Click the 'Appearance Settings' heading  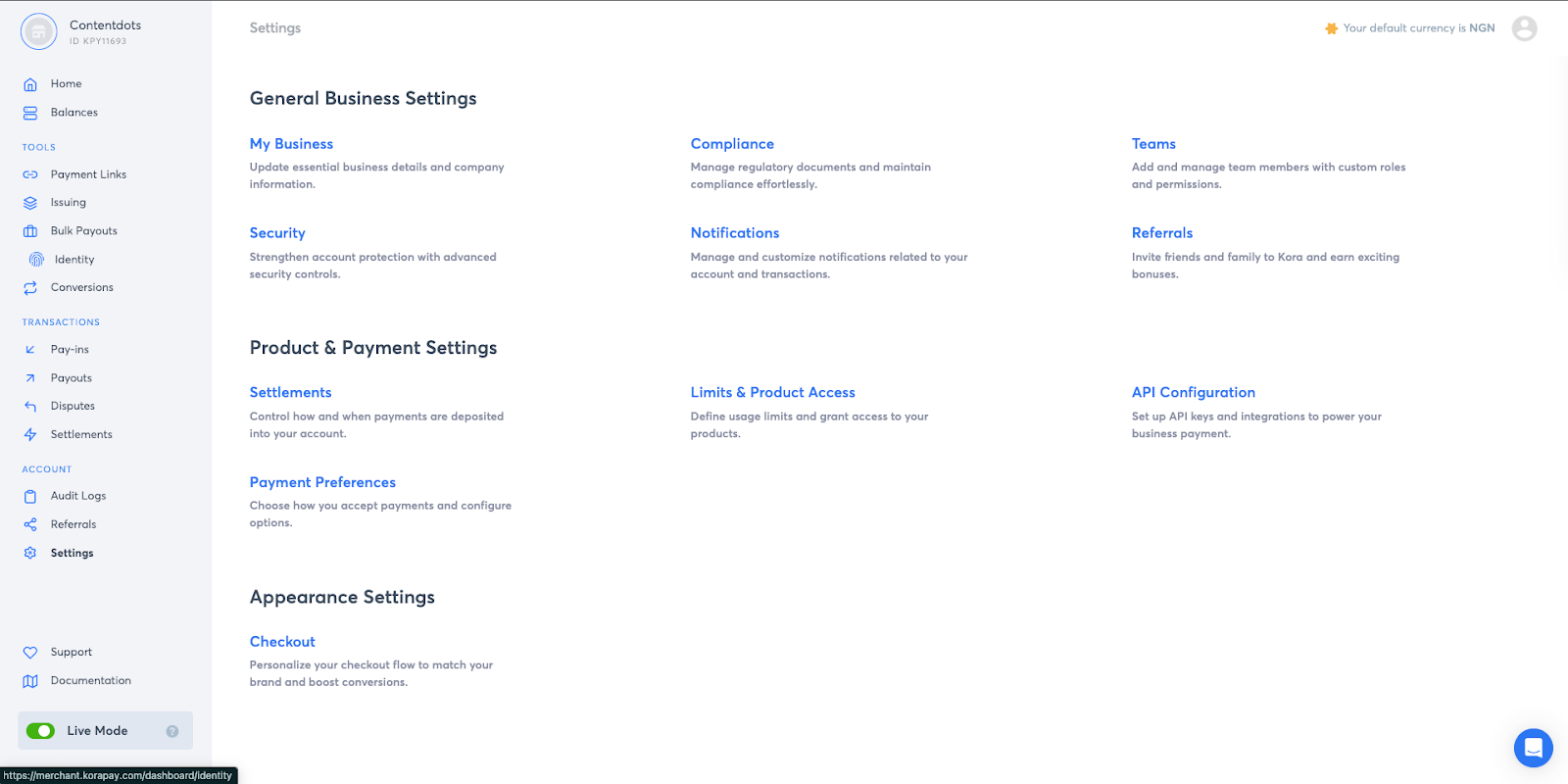342,598
